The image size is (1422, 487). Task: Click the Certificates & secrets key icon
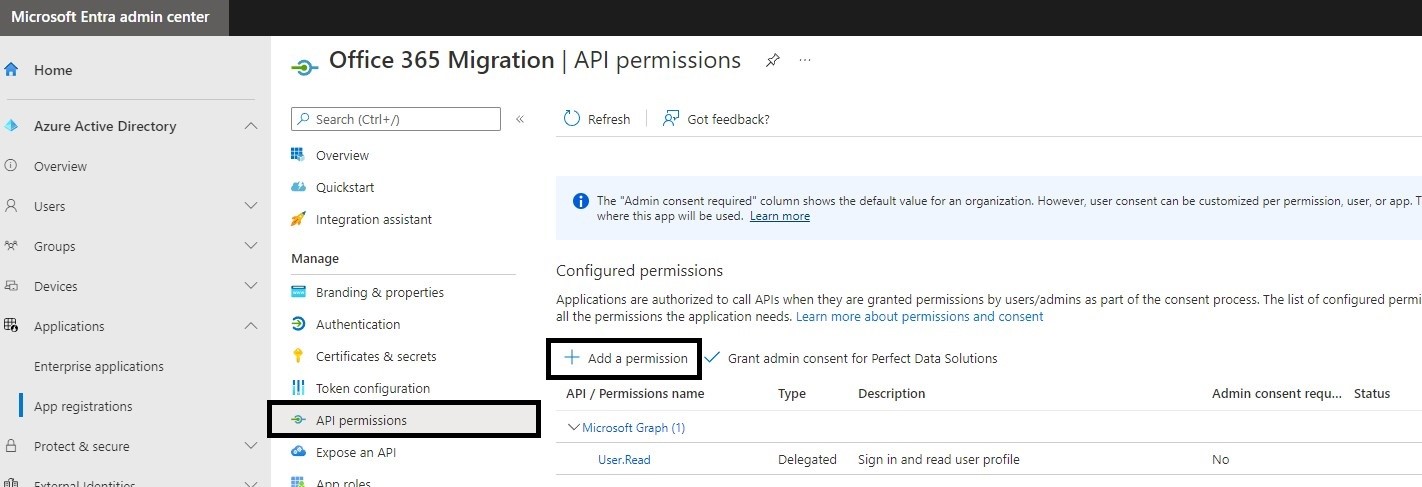pos(297,356)
